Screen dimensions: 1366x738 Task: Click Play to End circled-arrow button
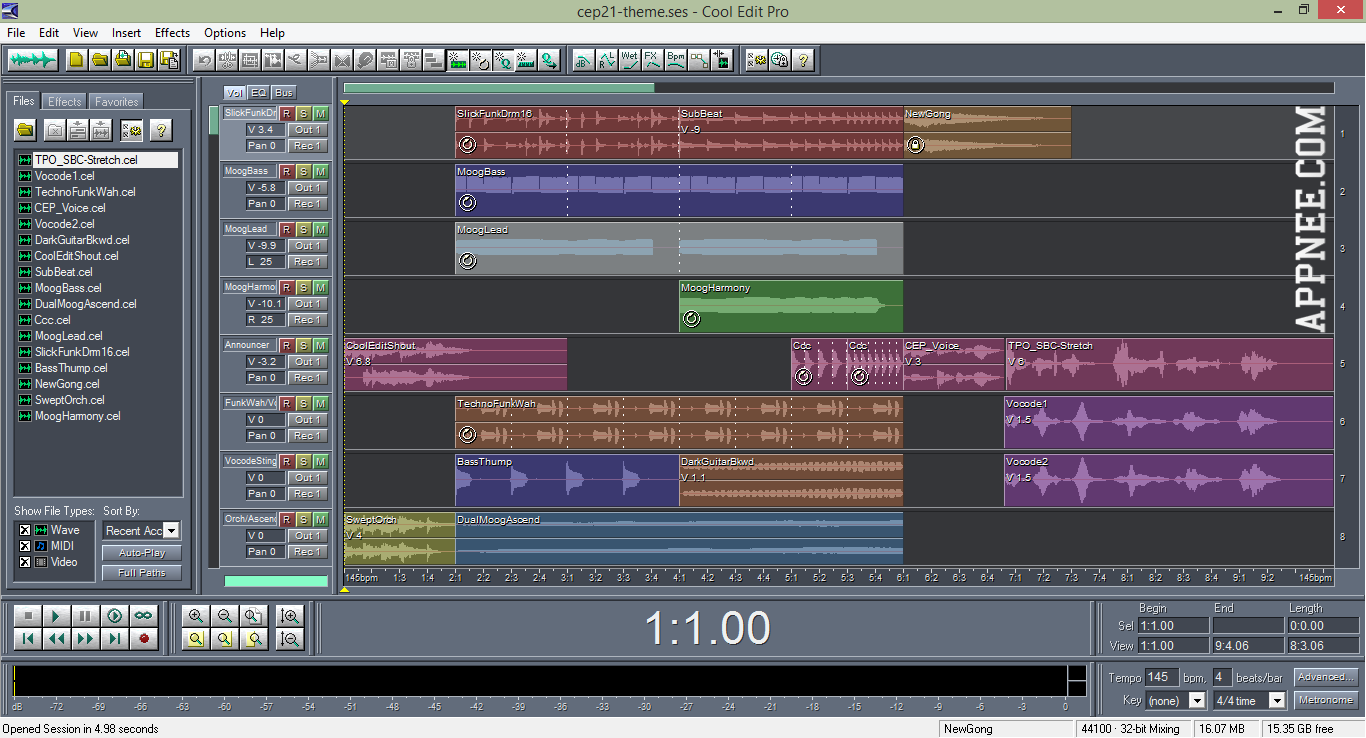tap(115, 616)
